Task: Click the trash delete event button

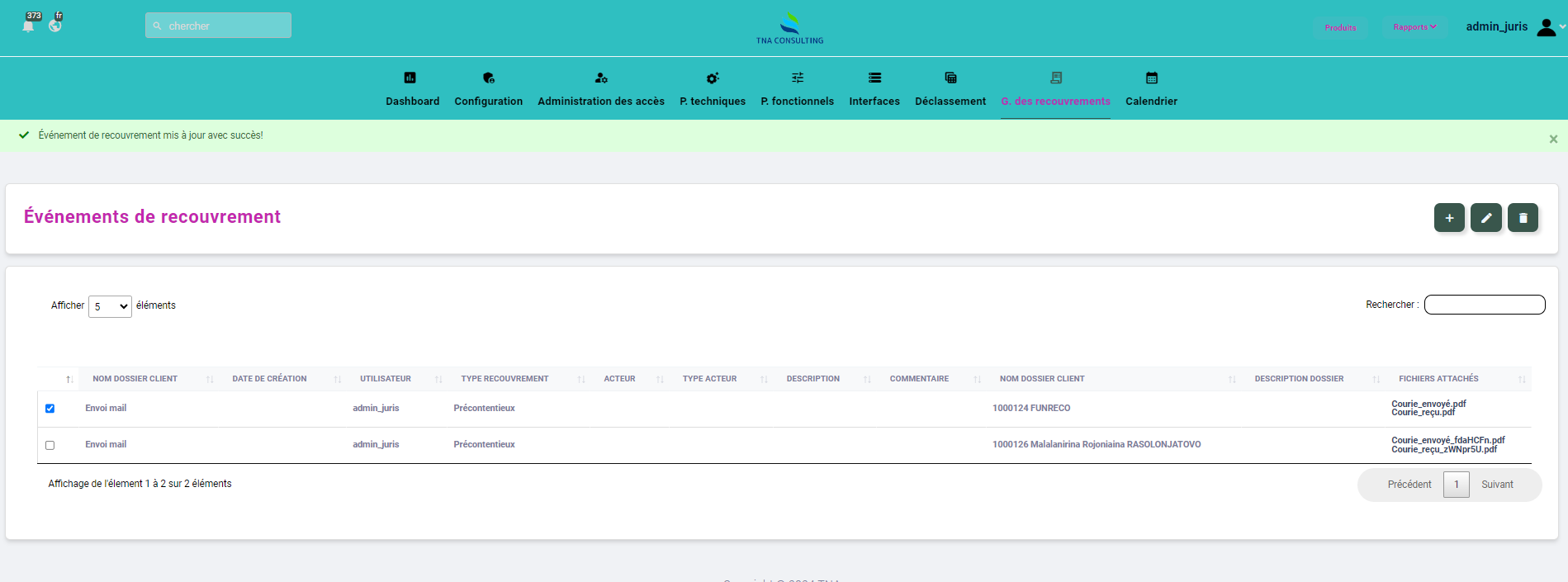Action: coord(1523,218)
